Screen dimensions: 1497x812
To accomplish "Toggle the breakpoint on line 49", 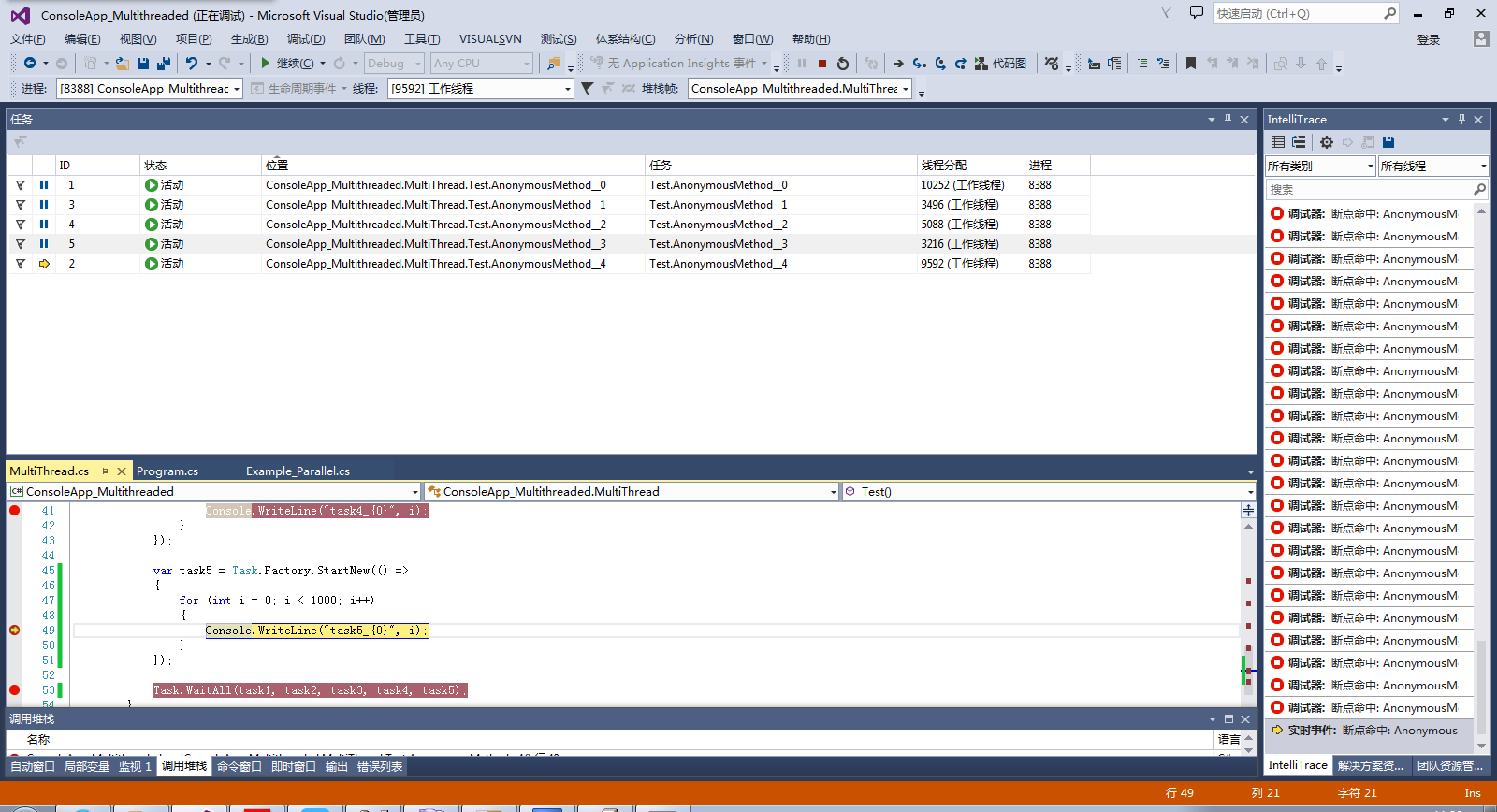I will 14,631.
